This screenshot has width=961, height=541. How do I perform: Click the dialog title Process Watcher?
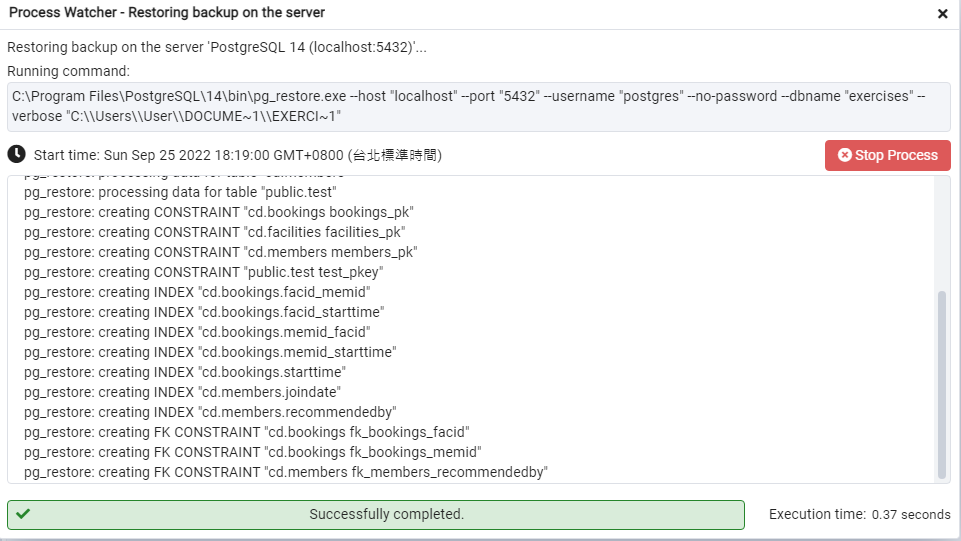click(167, 13)
